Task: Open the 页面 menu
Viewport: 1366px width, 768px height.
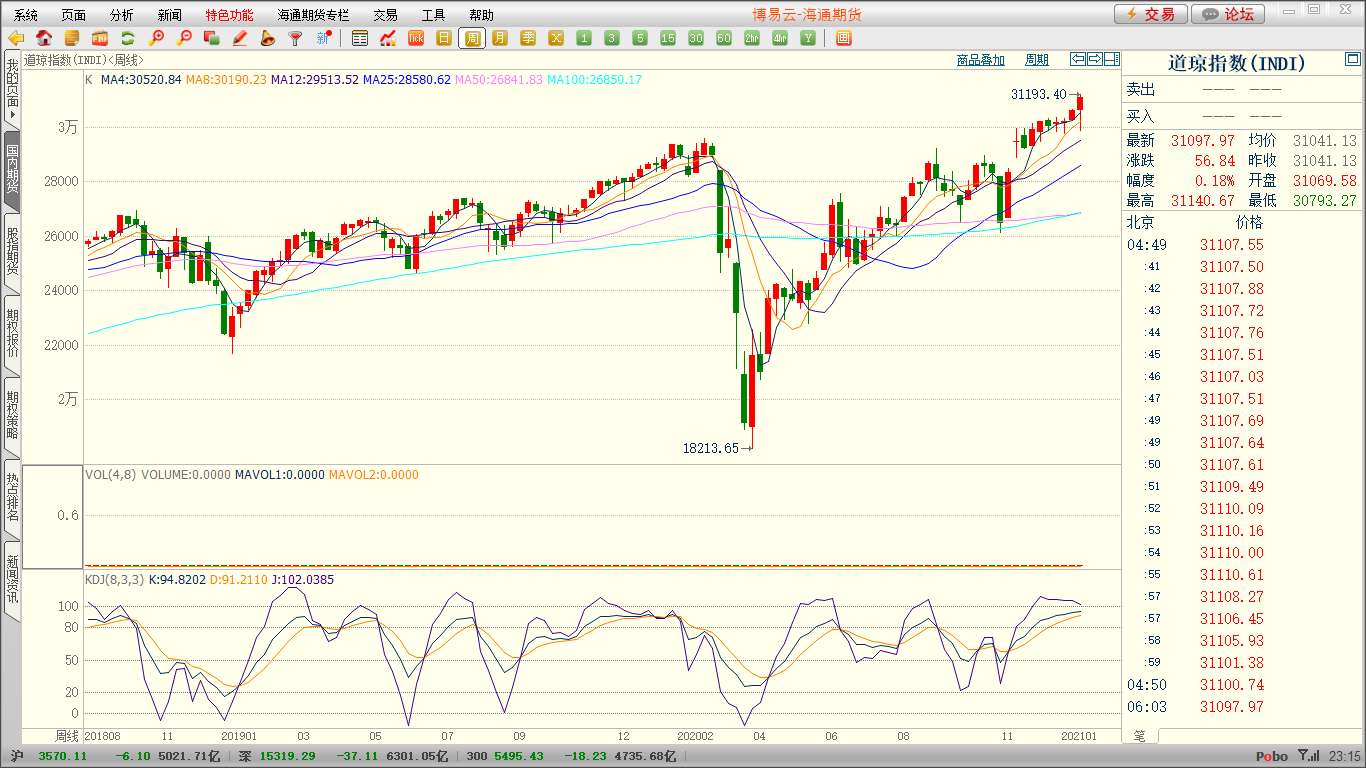Action: 74,15
